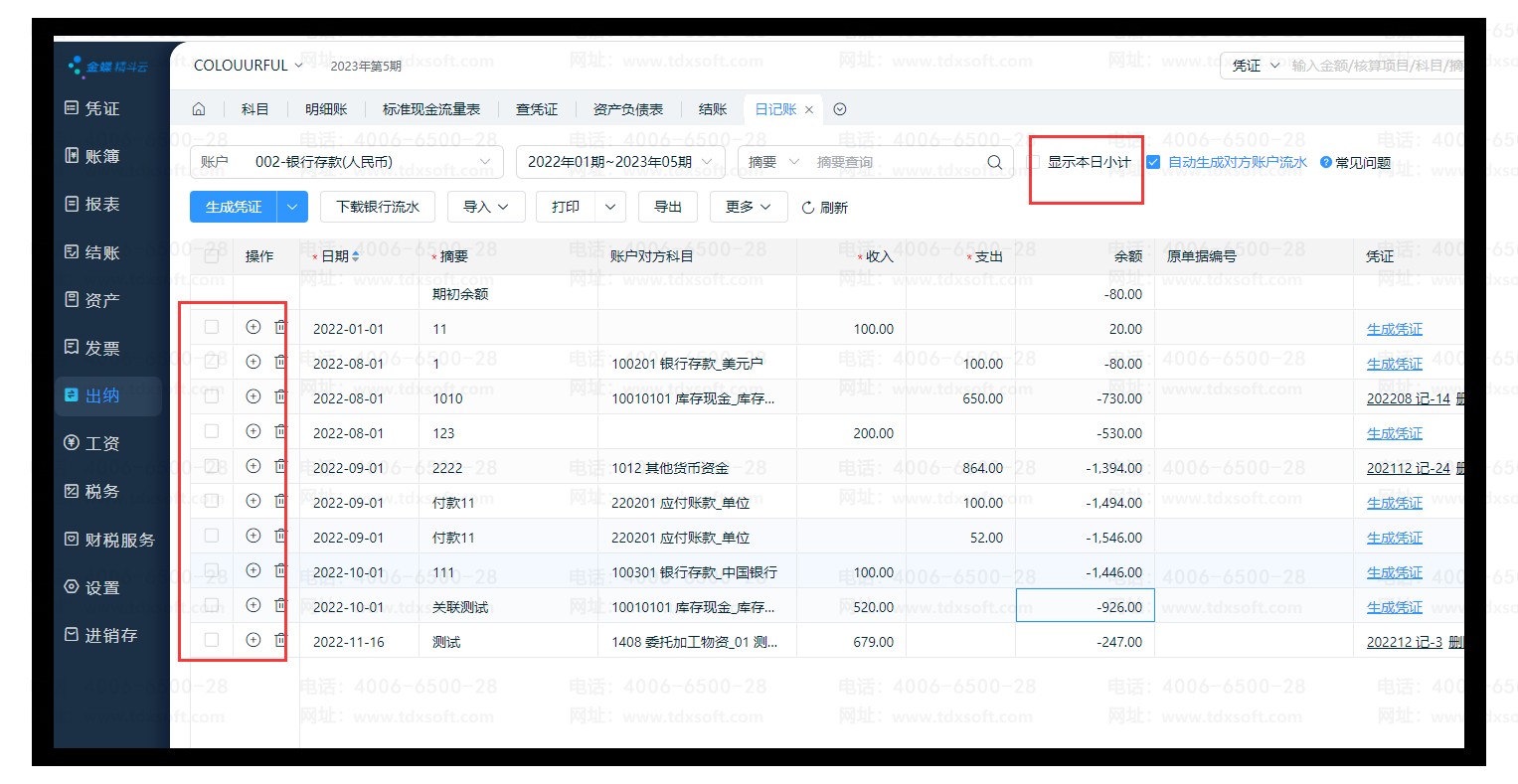Switch to the 明细账 tab

(x=326, y=109)
